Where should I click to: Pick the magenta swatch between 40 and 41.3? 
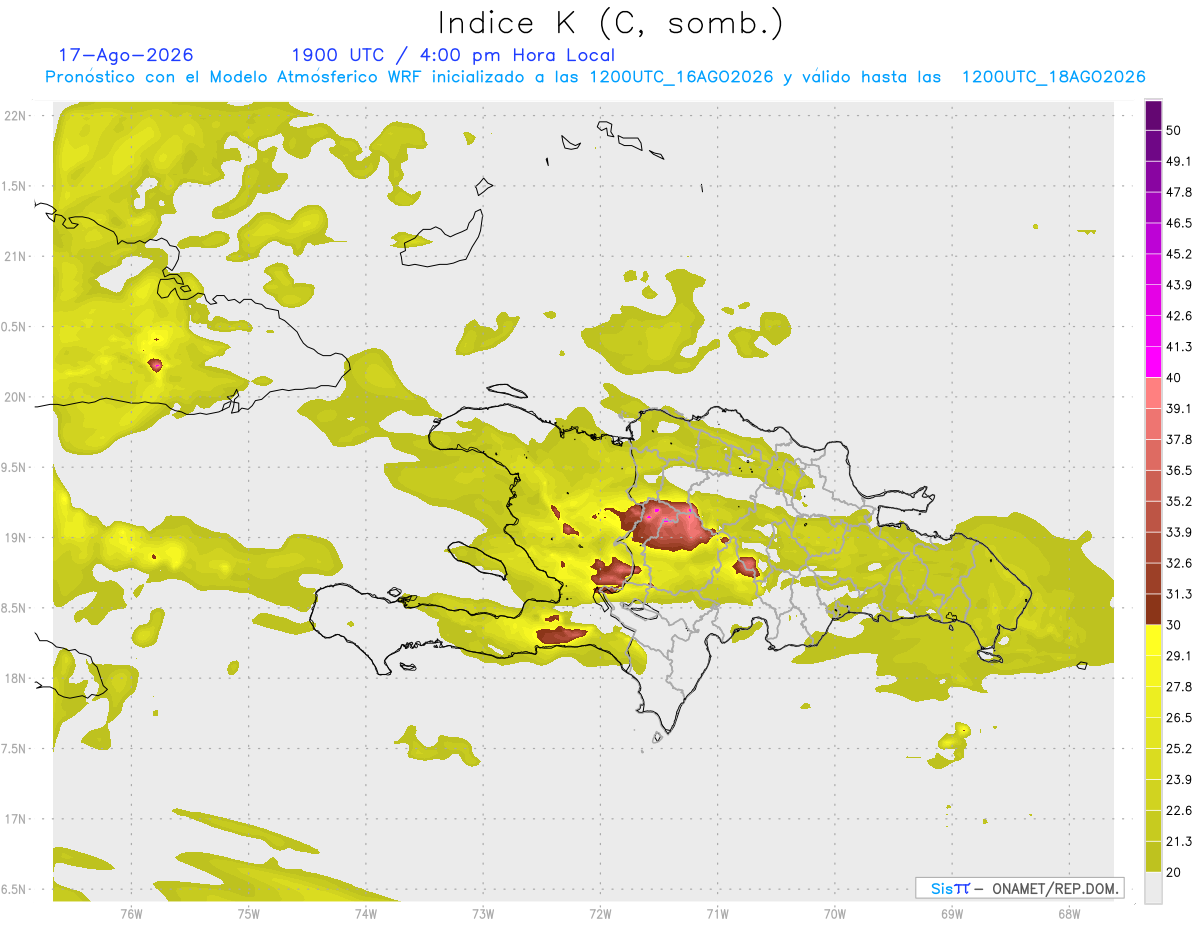click(x=1153, y=362)
